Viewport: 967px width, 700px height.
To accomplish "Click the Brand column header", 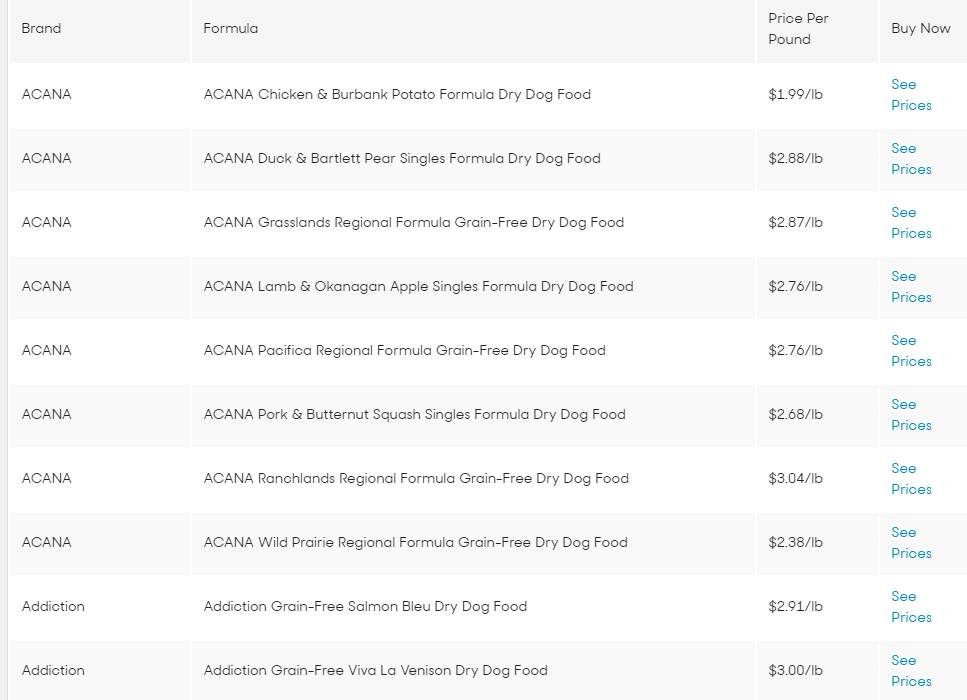I will tap(41, 29).
